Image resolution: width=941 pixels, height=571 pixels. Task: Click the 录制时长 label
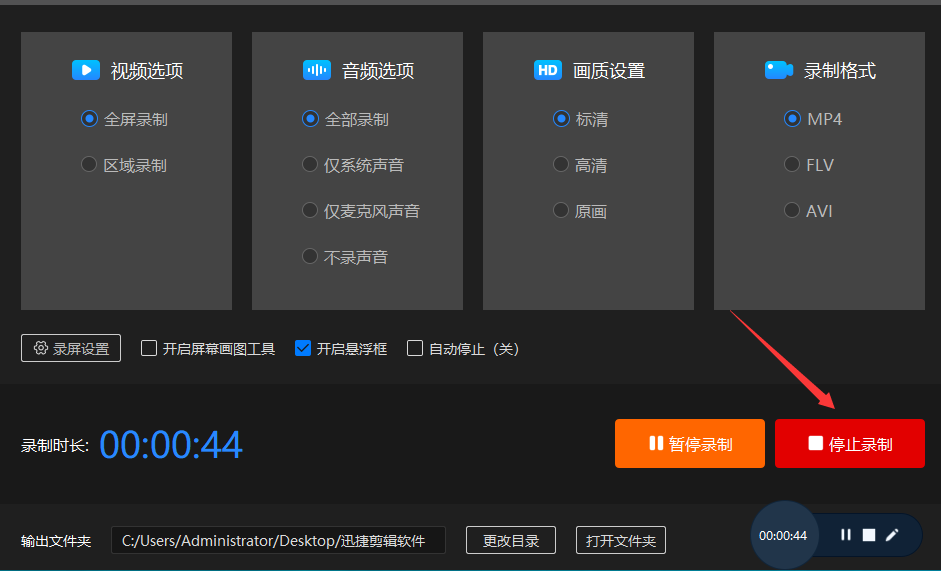pyautogui.click(x=55, y=446)
